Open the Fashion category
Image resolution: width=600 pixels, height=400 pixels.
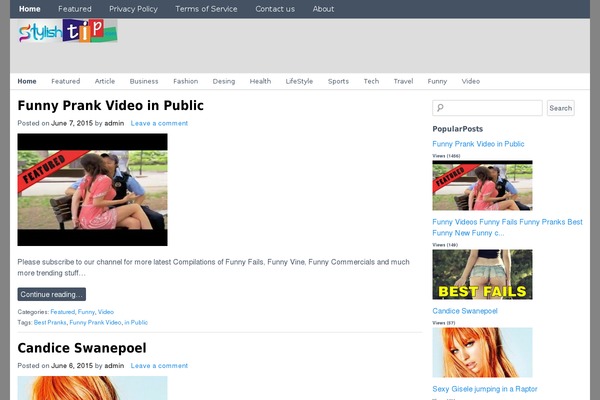(186, 81)
